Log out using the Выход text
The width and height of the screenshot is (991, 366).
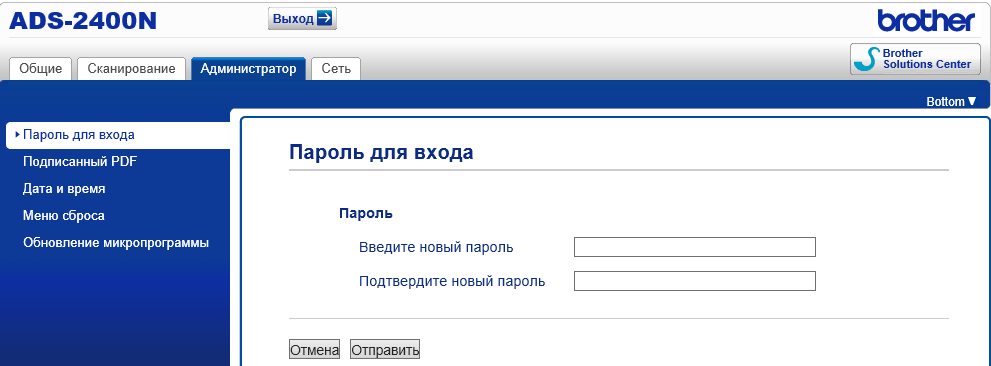click(x=293, y=19)
